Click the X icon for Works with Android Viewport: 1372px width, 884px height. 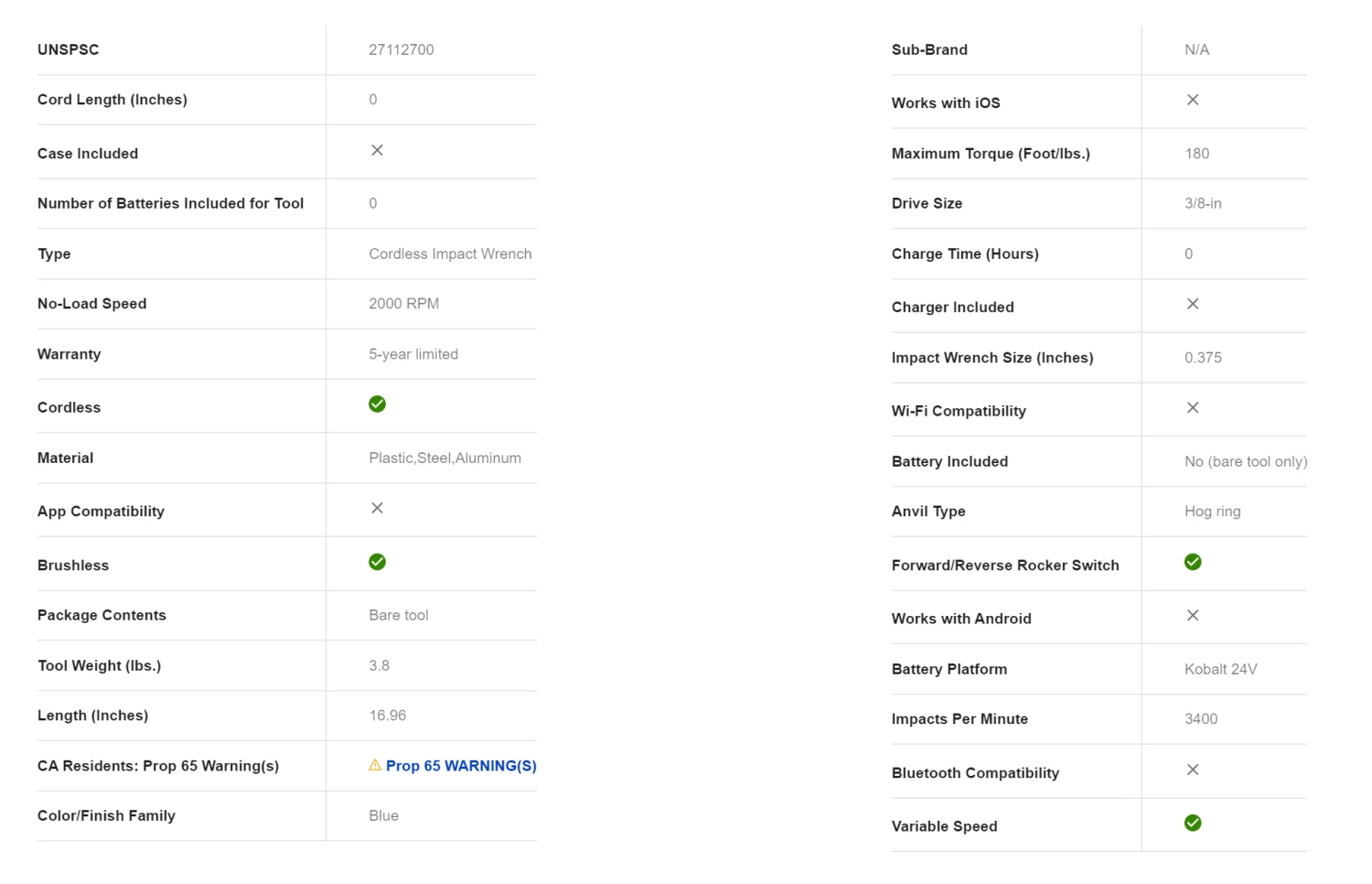click(x=1193, y=616)
